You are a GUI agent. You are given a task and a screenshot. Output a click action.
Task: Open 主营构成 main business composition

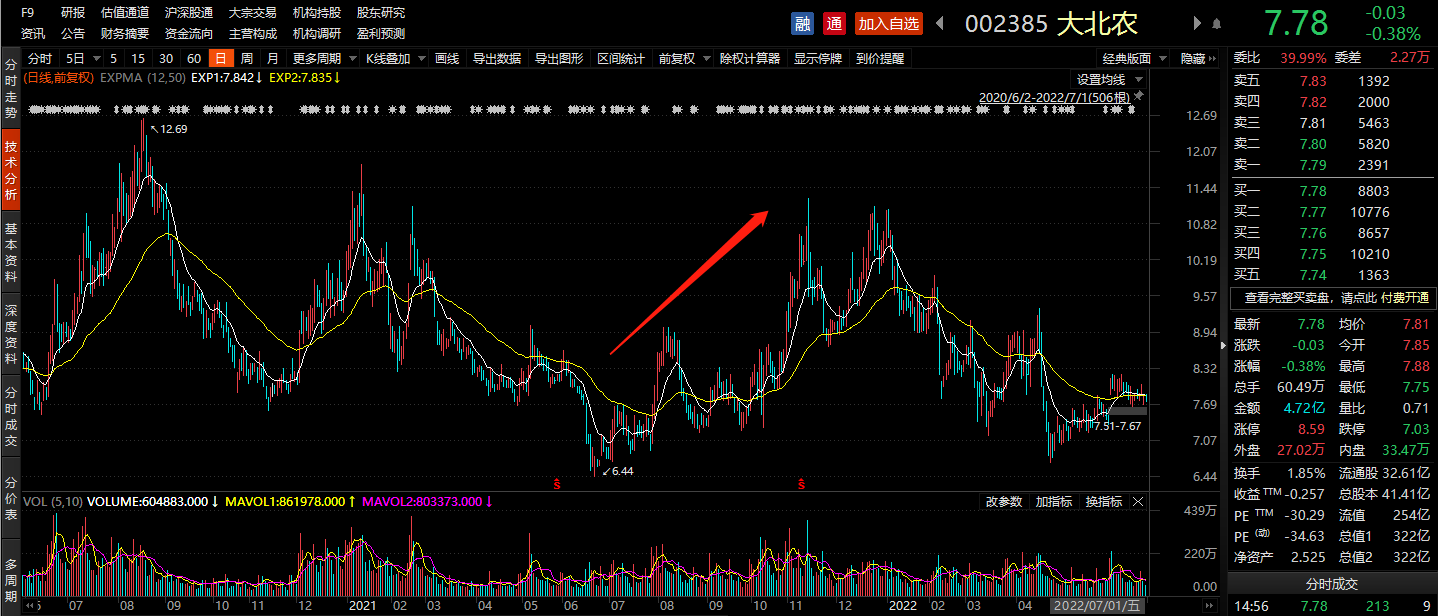point(253,33)
